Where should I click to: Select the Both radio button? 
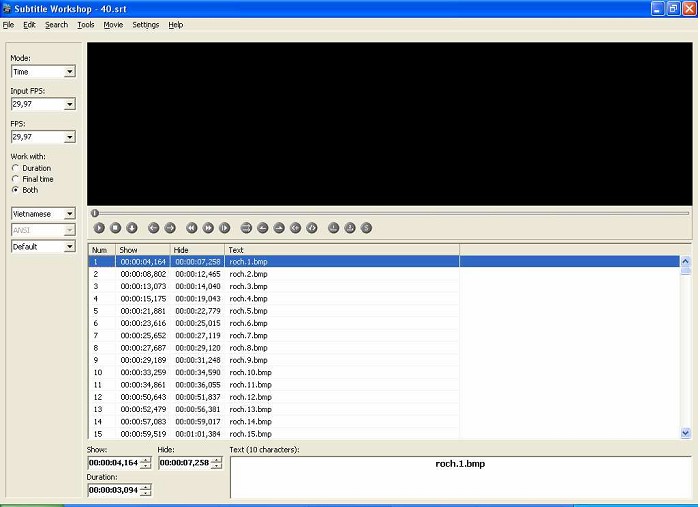[16, 190]
